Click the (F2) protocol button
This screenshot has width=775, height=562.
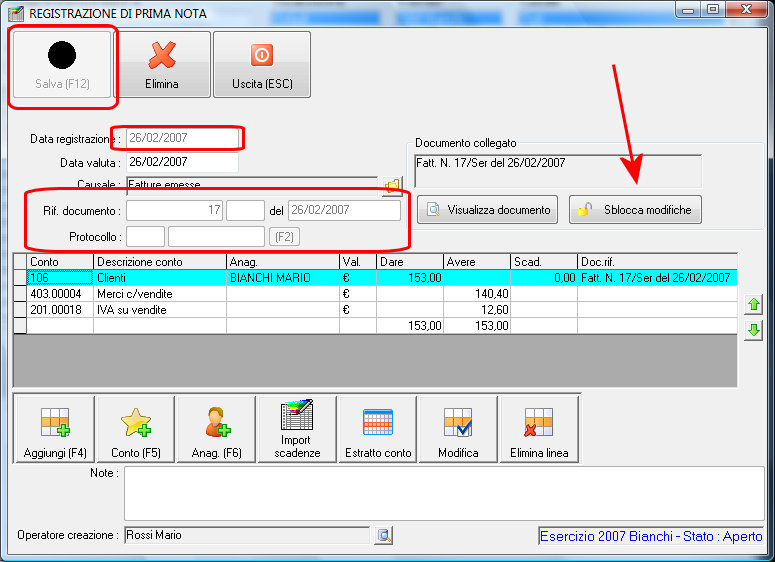point(284,237)
